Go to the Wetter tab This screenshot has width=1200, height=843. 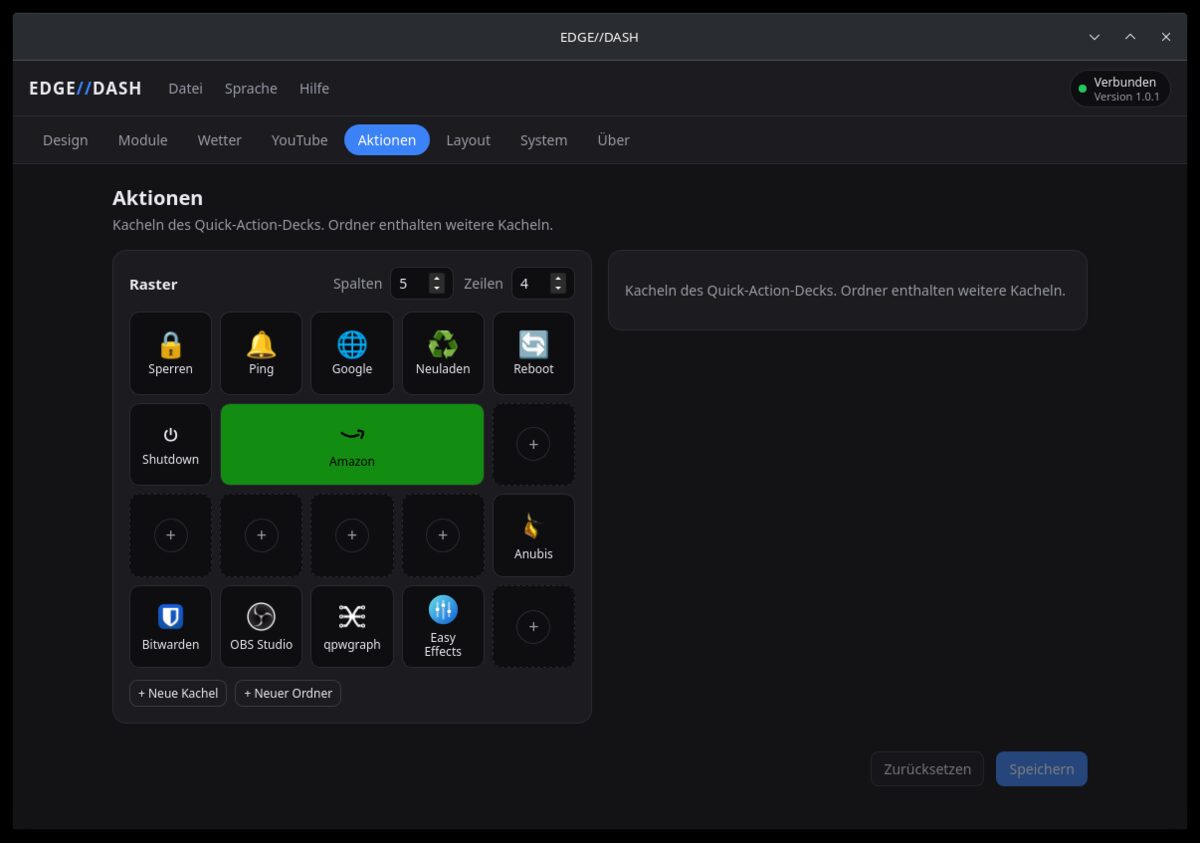pos(219,140)
